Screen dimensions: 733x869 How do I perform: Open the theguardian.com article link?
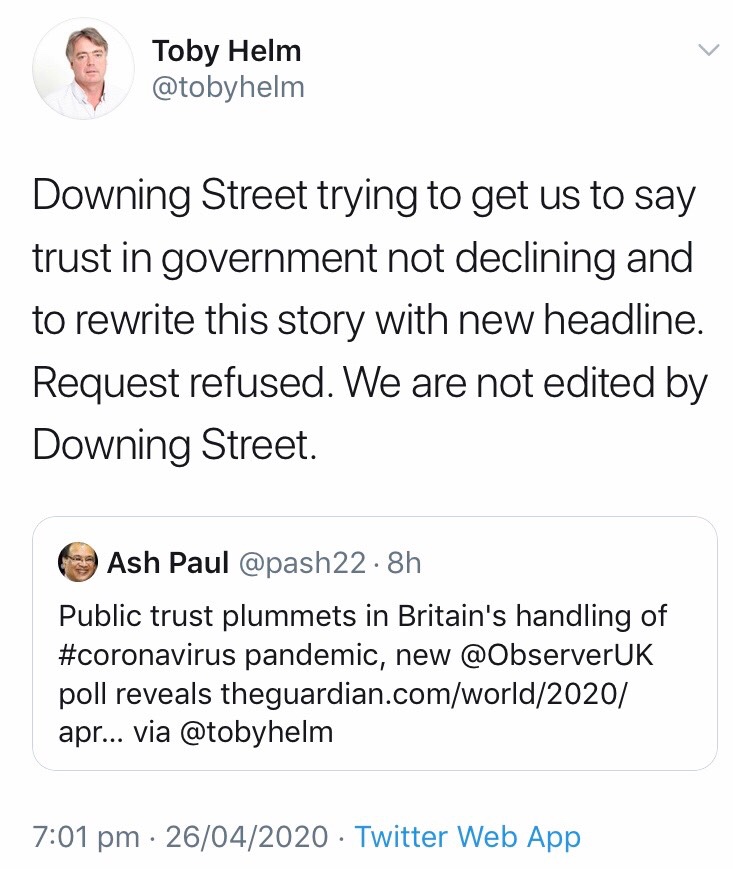[x=426, y=693]
